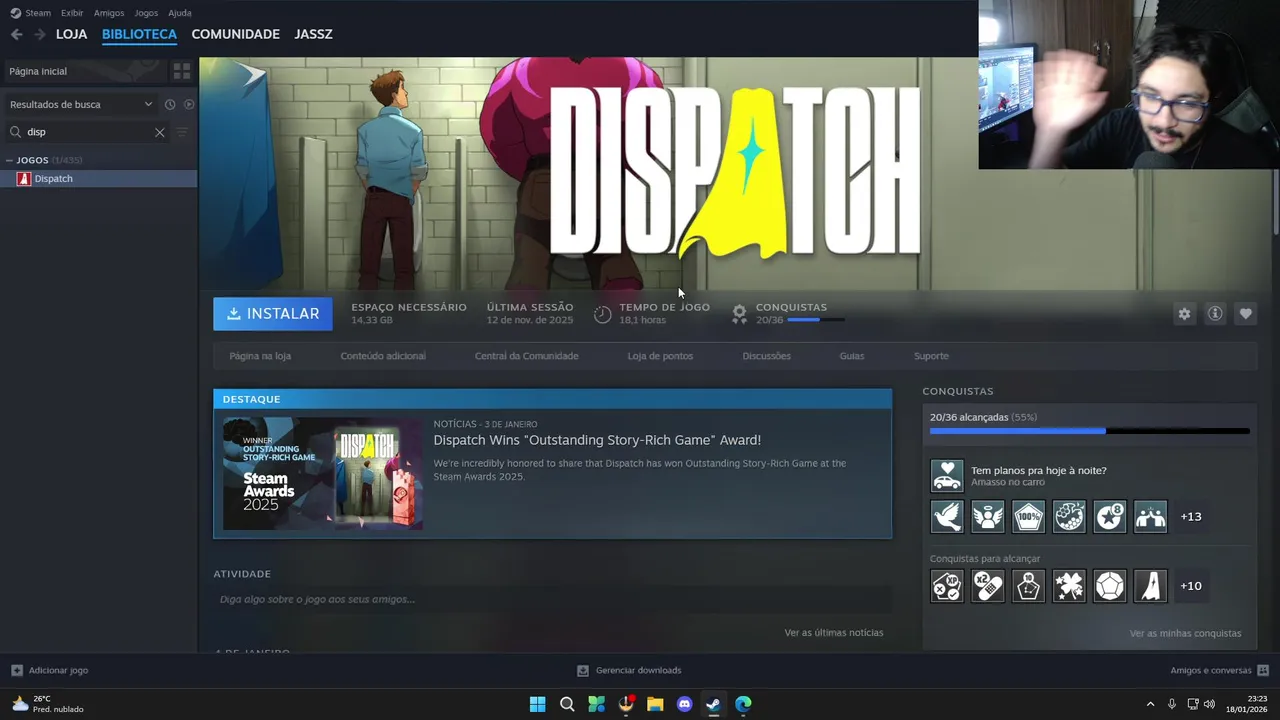Viewport: 1280px width, 720px height.
Task: Open Steam Awards news thumbnail
Action: (x=323, y=474)
